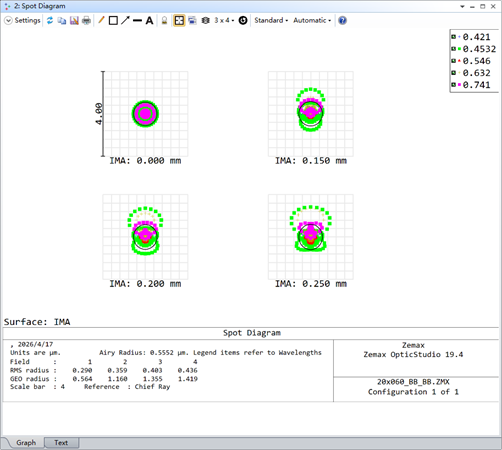Click the Spot Diagram heading in the info panel
Image resolution: width=502 pixels, height=450 pixels.
(252, 333)
